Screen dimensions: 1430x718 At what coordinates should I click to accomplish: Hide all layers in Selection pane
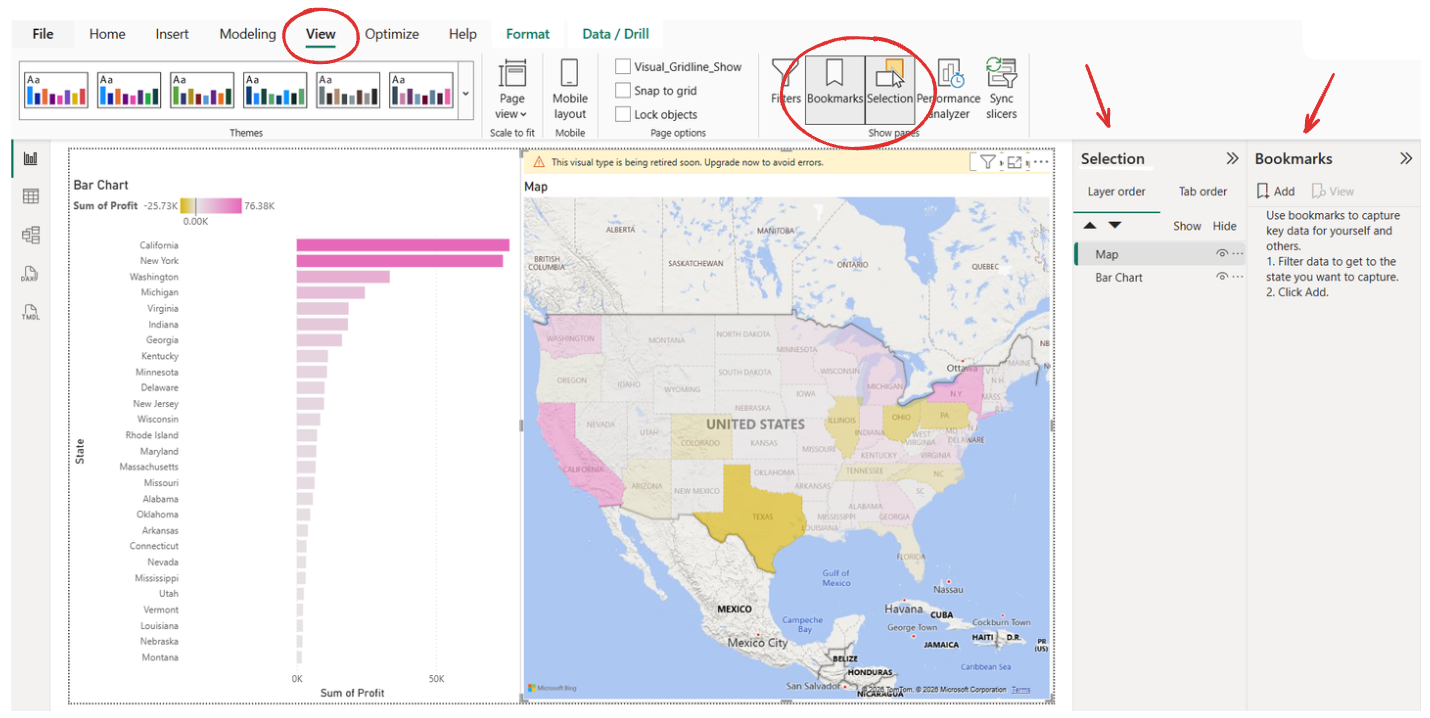pyautogui.click(x=1225, y=226)
